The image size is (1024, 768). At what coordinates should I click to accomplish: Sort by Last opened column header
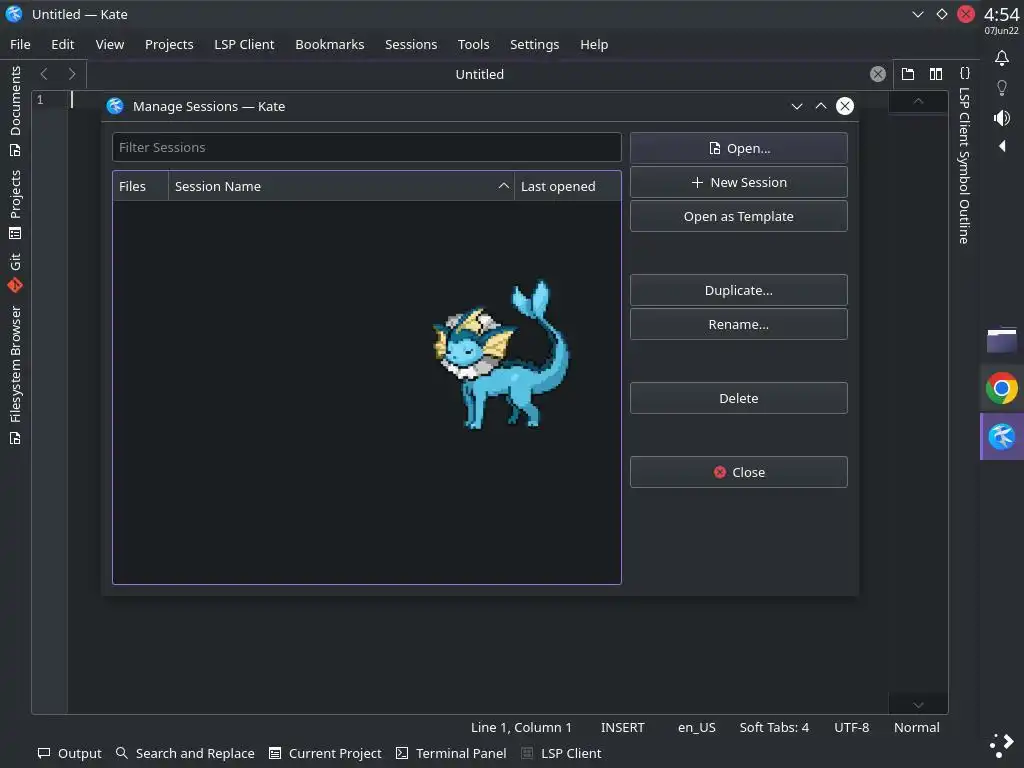[568, 186]
